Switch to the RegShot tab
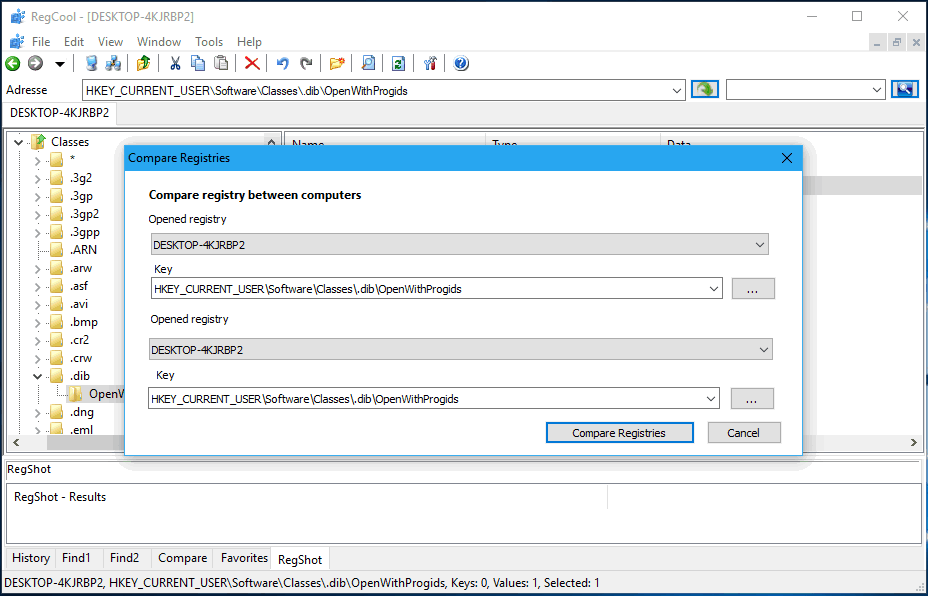 [x=300, y=559]
